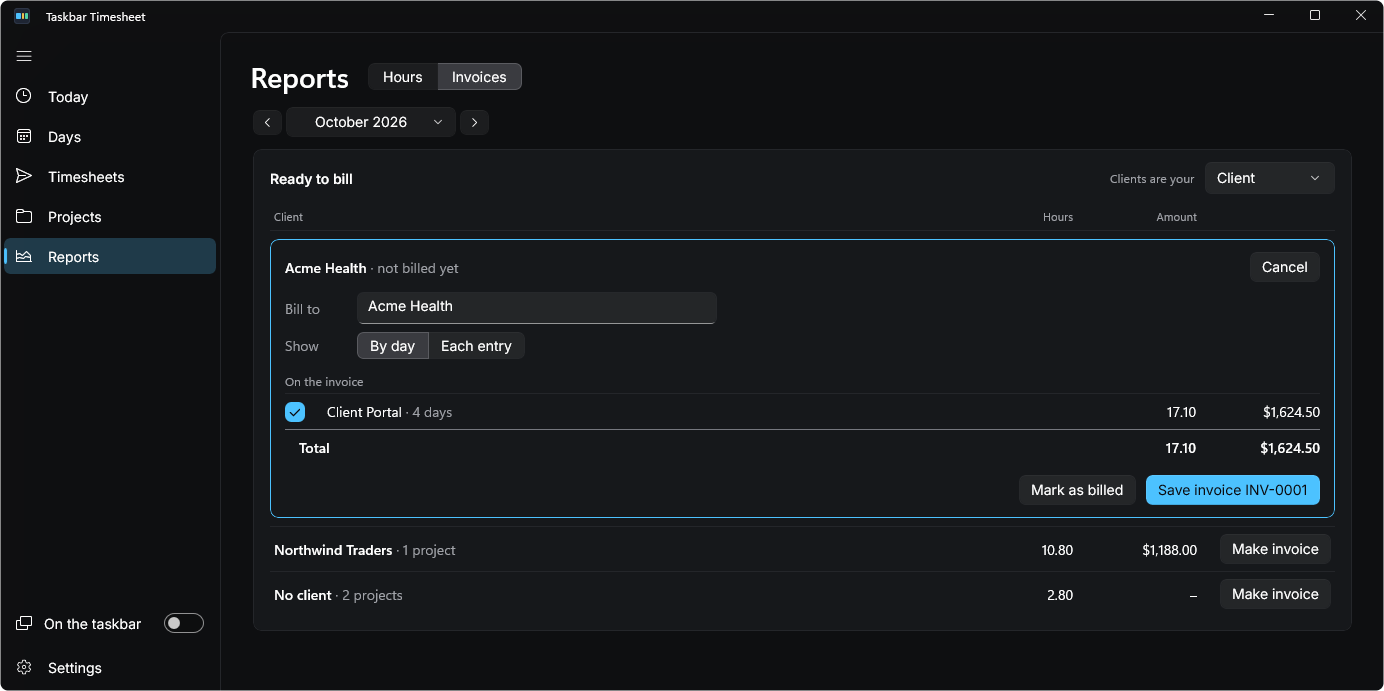Click the chart icon beside Reports
Screen dimensions: 1384x691
click(24, 257)
